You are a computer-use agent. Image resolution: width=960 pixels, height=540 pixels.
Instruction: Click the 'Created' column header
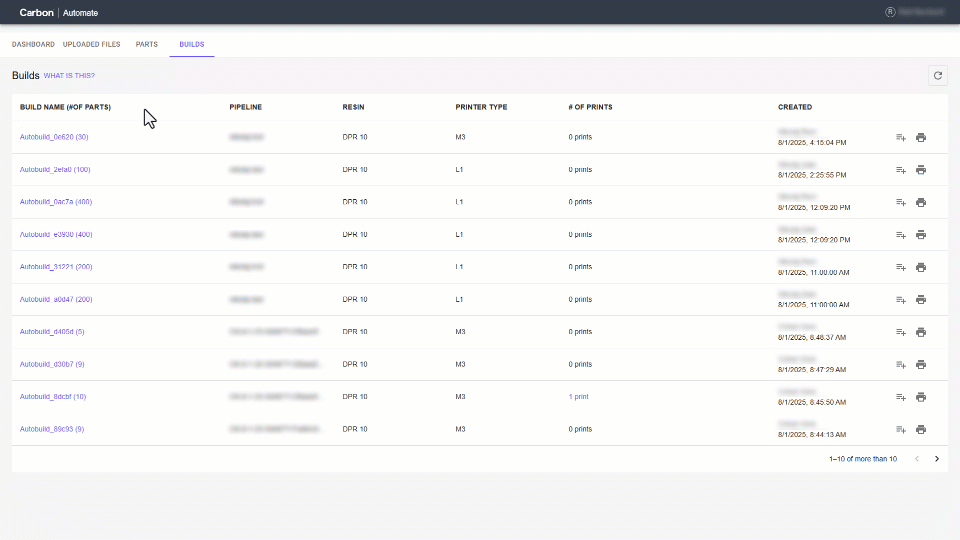click(795, 107)
